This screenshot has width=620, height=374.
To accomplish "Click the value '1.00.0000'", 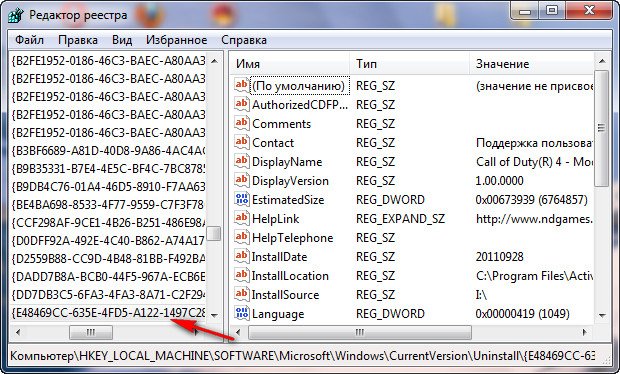I will (499, 180).
